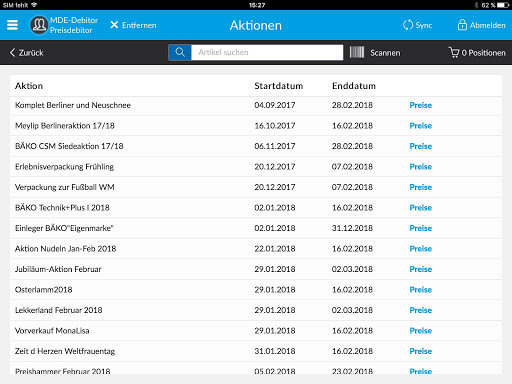Select BÄKO CSM Siedeaktion 17/18 entry
The width and height of the screenshot is (512, 384).
(x=69, y=146)
